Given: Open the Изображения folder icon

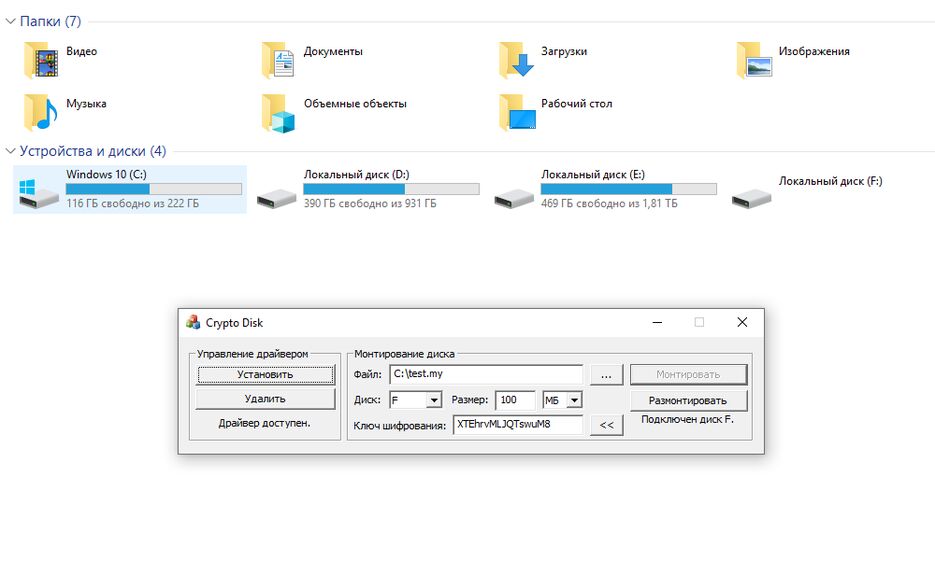Looking at the screenshot, I should coord(754,60).
